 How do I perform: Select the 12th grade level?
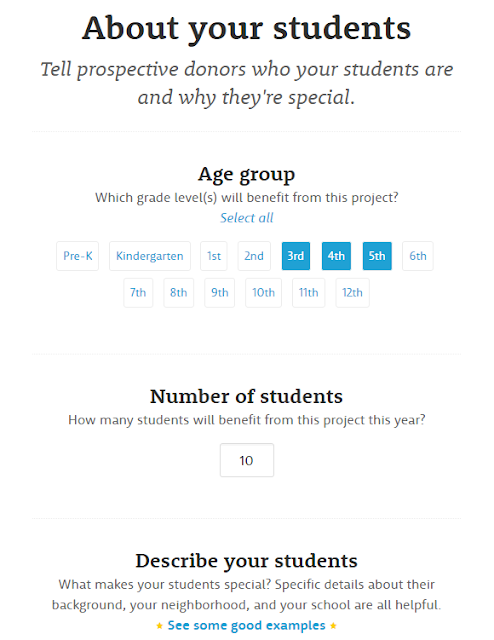click(x=352, y=293)
